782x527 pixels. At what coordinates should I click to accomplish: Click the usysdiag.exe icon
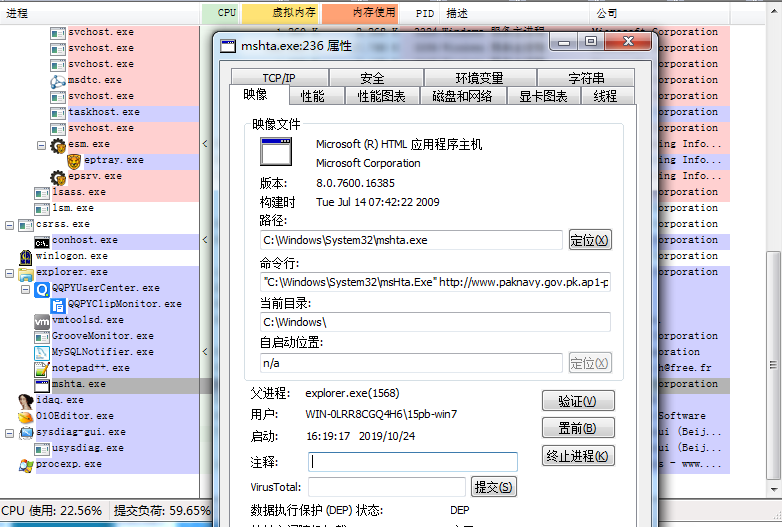[x=42, y=449]
